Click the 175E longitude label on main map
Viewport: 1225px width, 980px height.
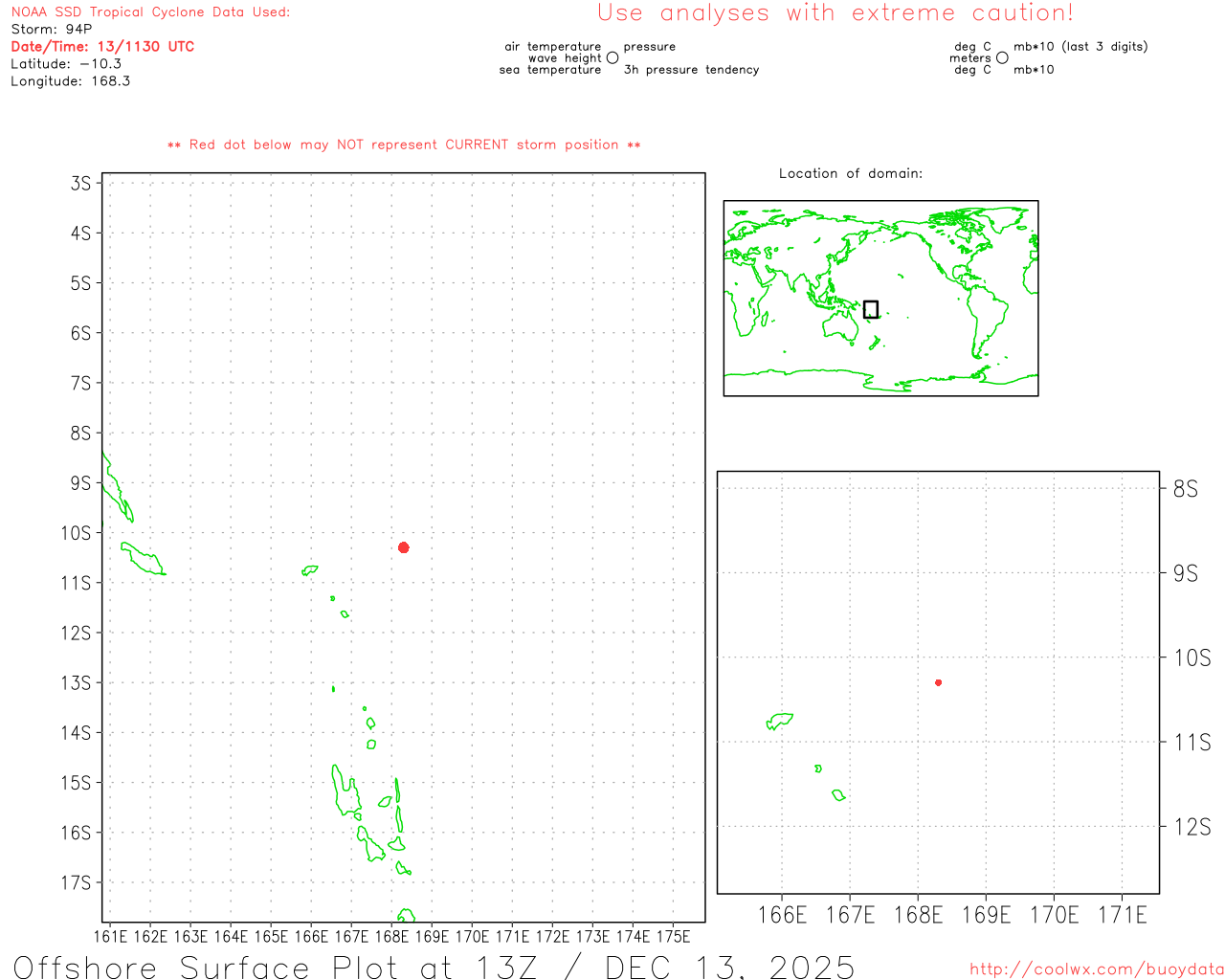[673, 936]
